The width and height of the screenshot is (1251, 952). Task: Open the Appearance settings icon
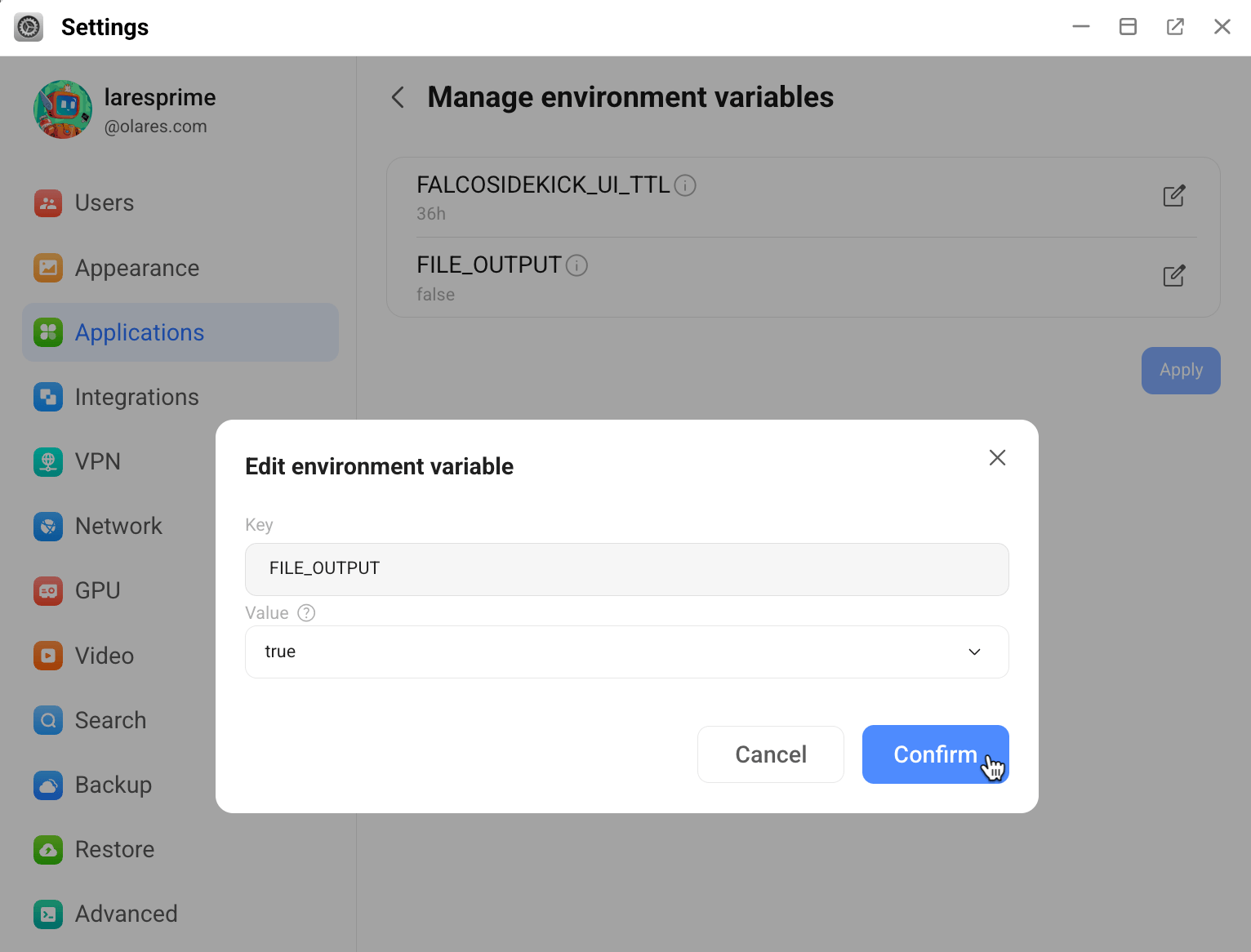coord(48,268)
